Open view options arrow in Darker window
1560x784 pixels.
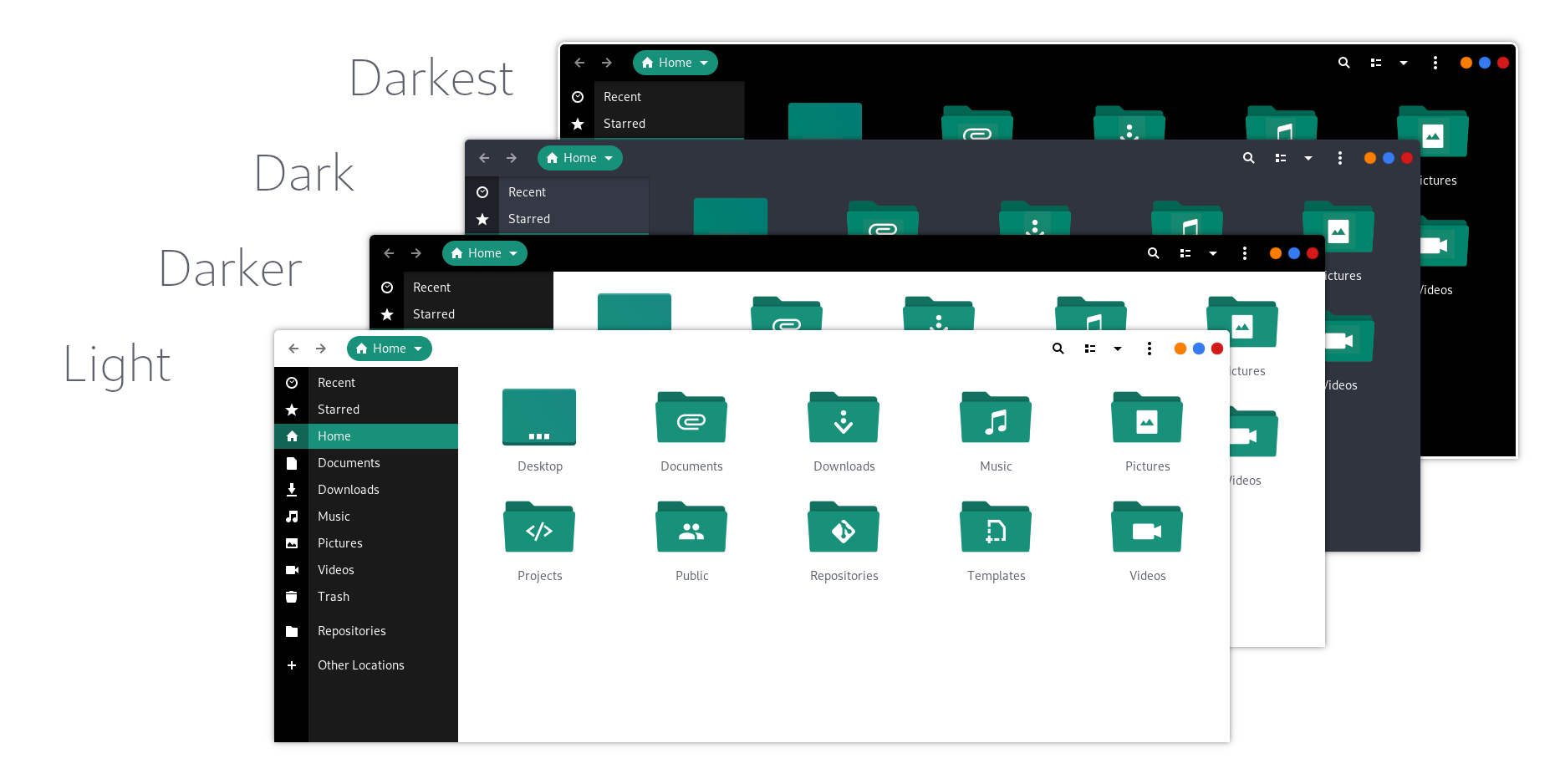1213,253
